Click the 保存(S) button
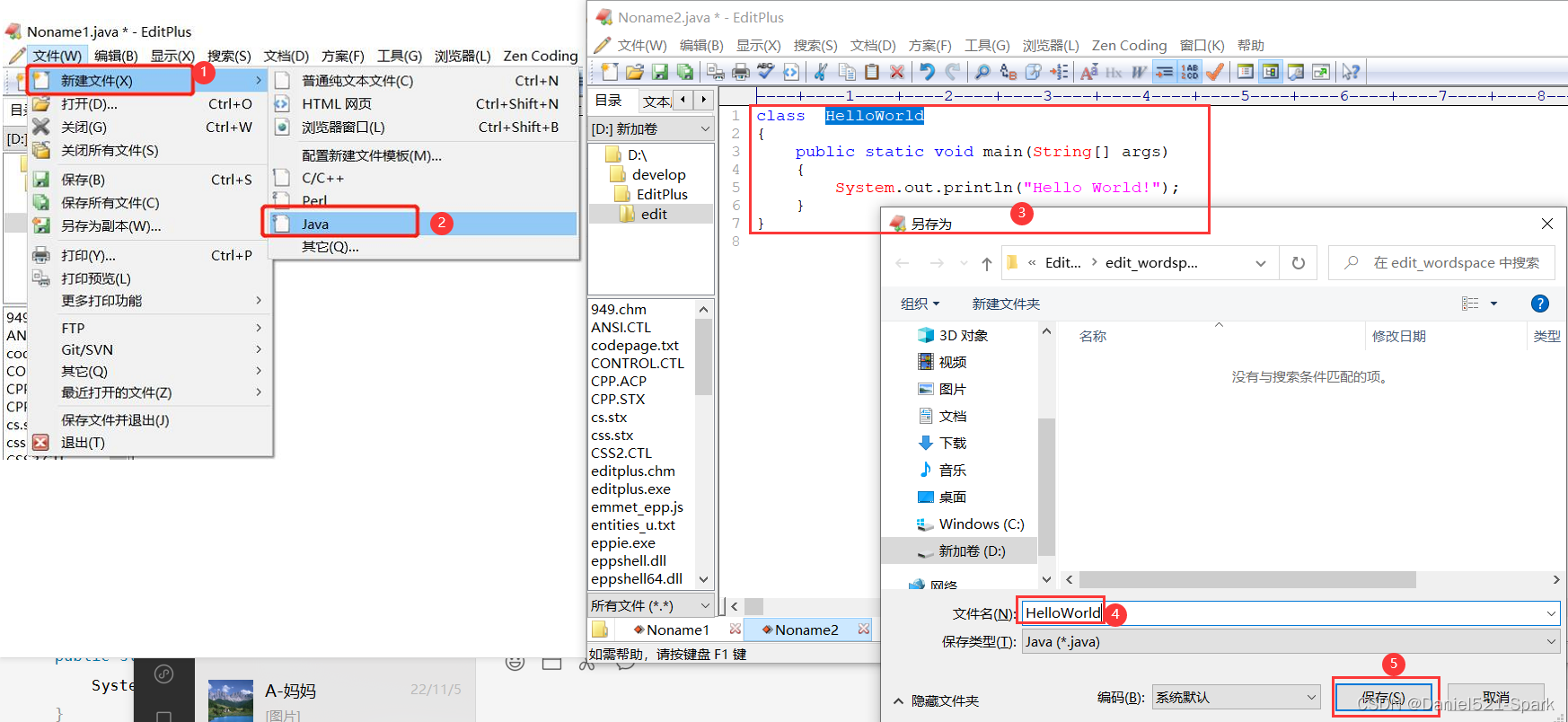1568x722 pixels. (x=1383, y=697)
